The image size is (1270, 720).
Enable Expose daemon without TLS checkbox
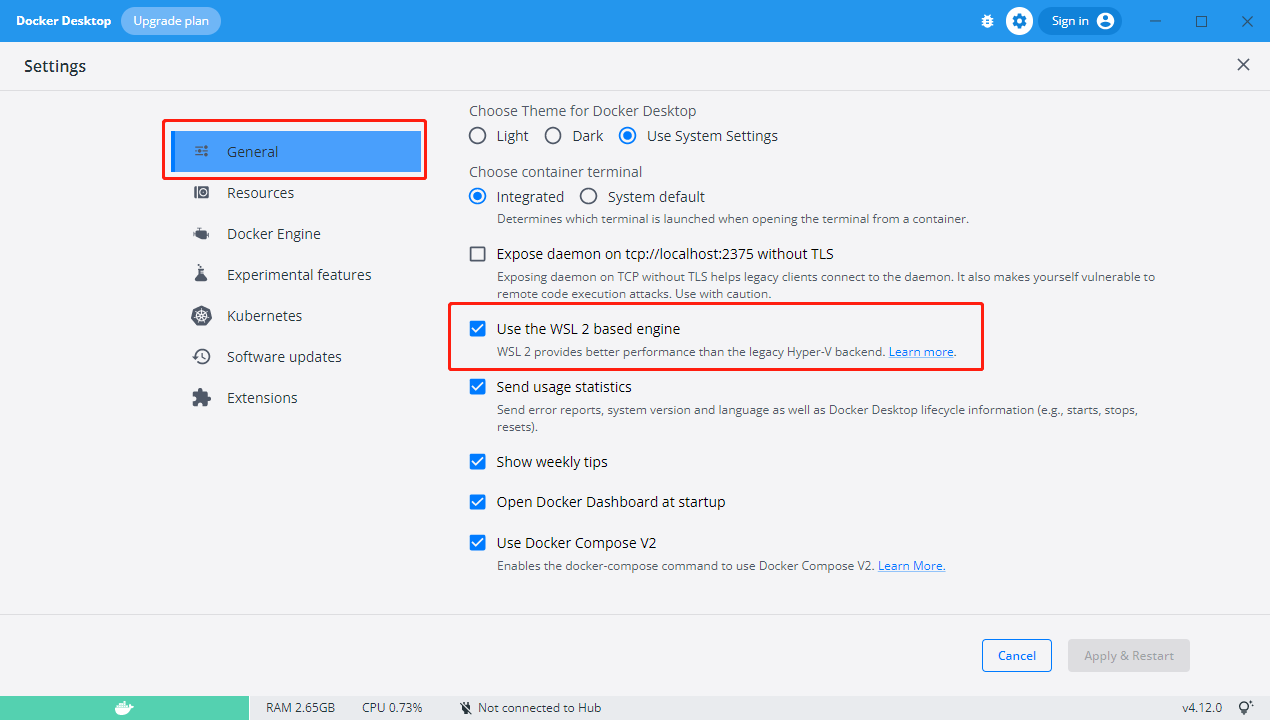(478, 254)
